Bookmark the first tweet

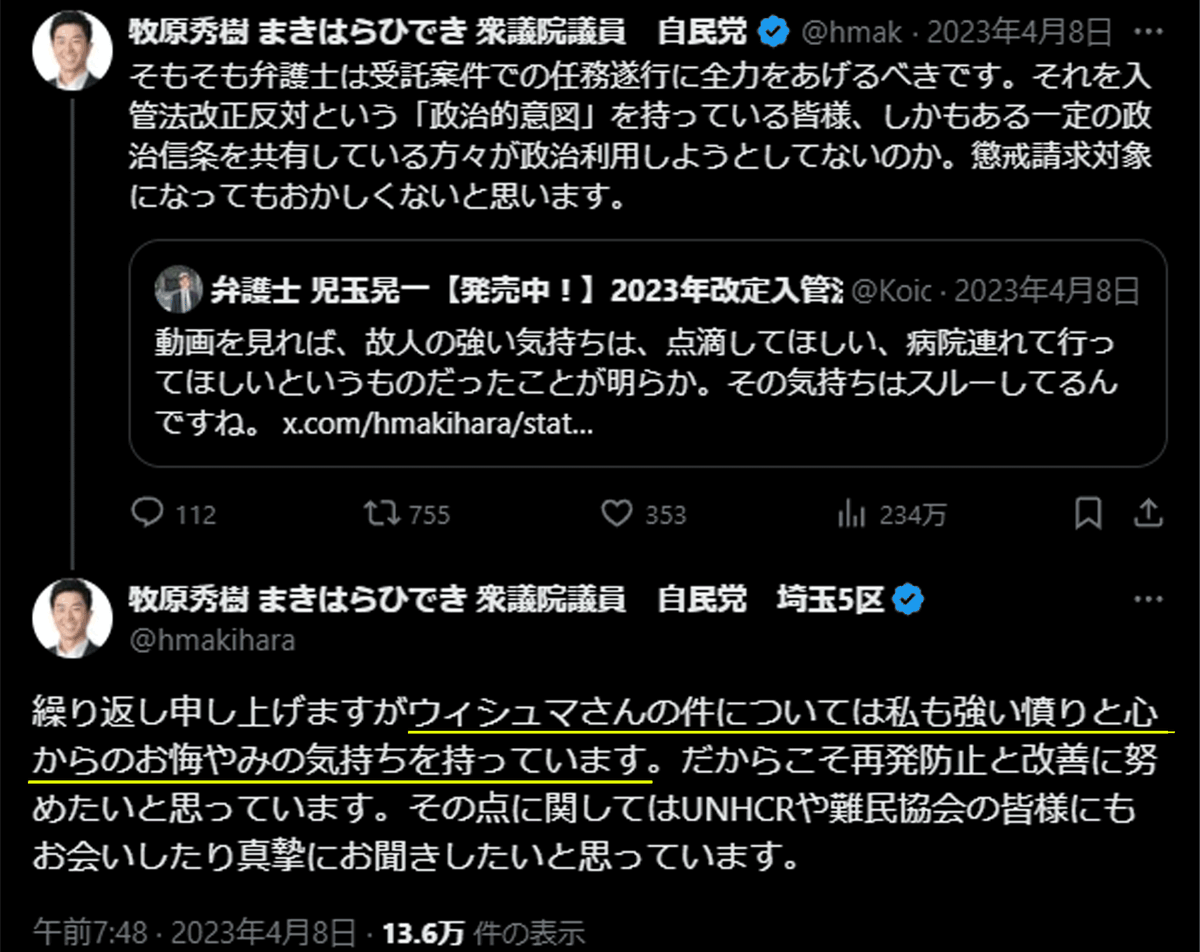[1088, 514]
